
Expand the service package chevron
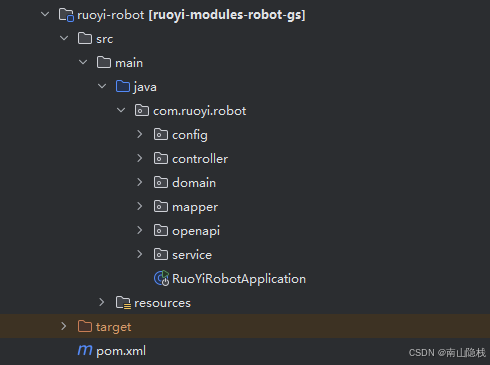tap(140, 254)
